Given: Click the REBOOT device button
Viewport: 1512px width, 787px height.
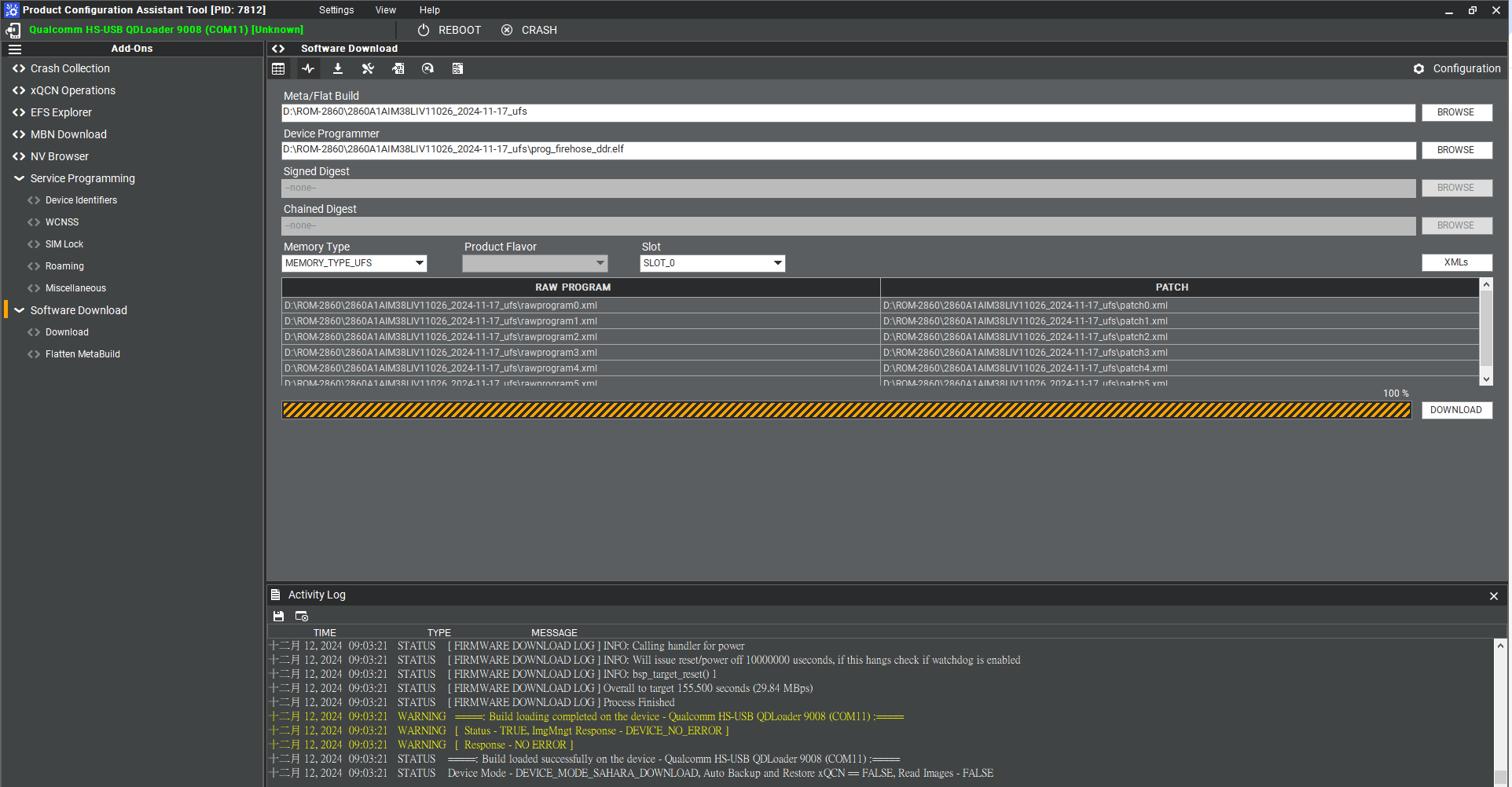Looking at the screenshot, I should 449,30.
